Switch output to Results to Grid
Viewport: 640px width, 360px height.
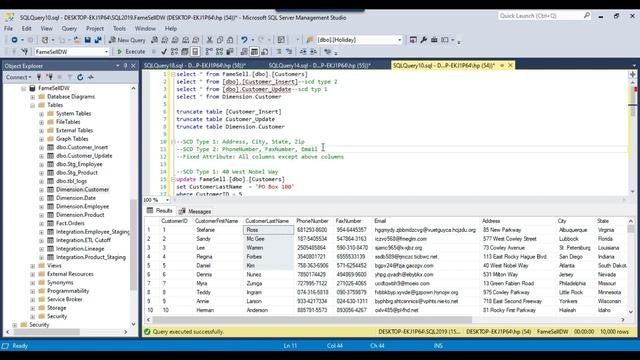coord(254,52)
